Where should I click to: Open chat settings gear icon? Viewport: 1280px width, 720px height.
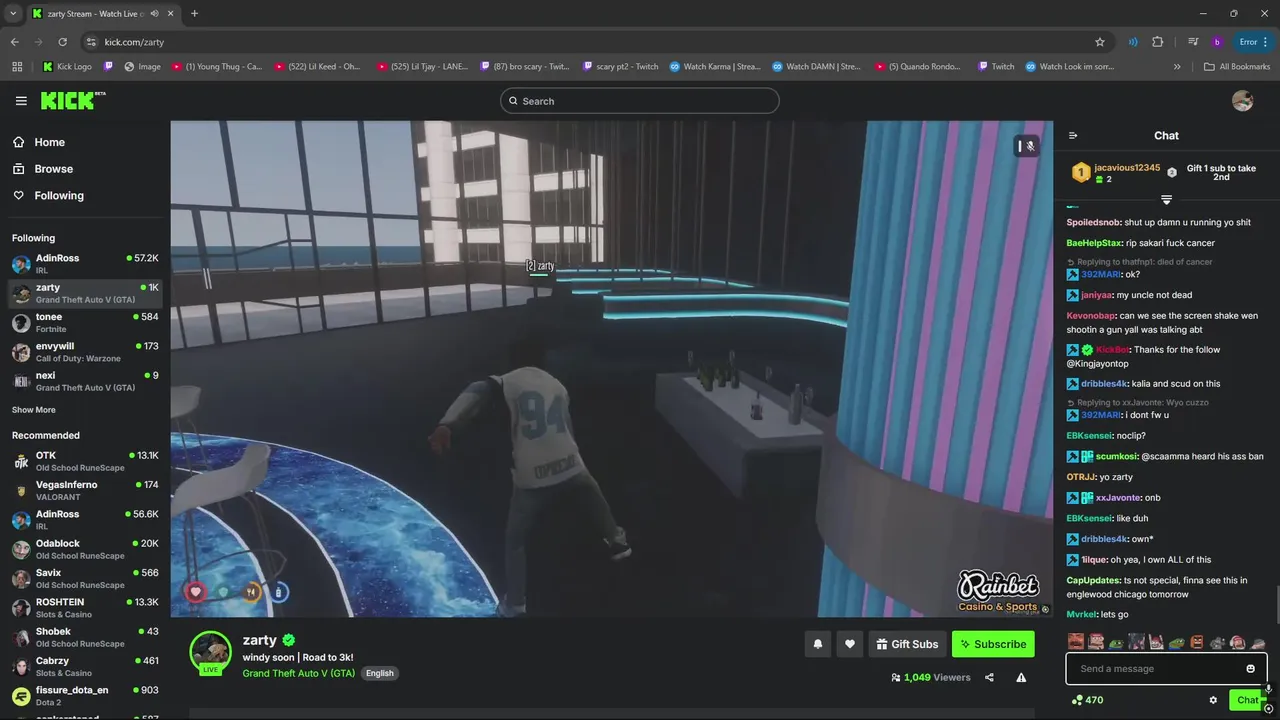1213,700
